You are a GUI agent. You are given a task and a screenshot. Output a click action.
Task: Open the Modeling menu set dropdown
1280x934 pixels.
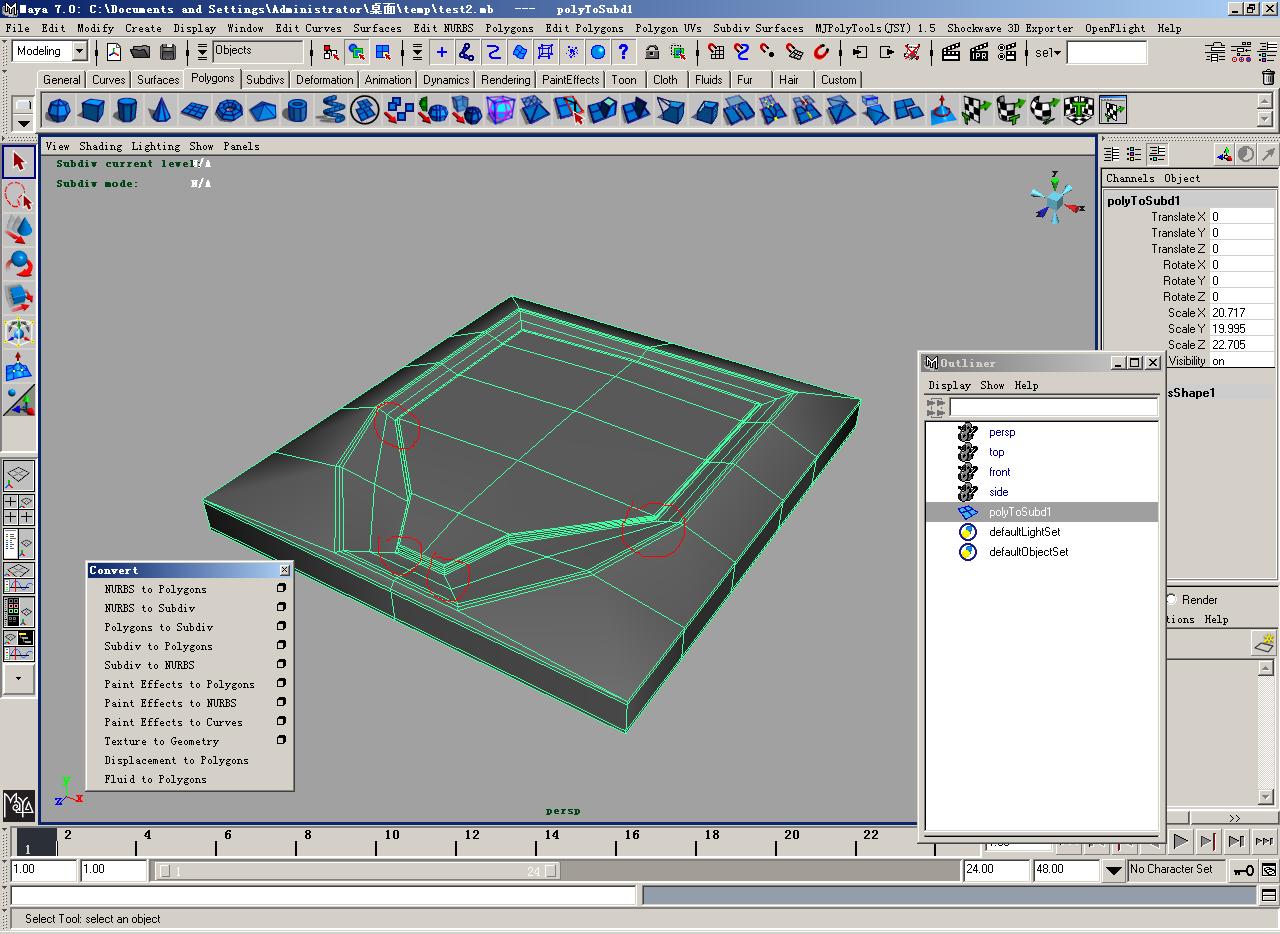click(80, 51)
